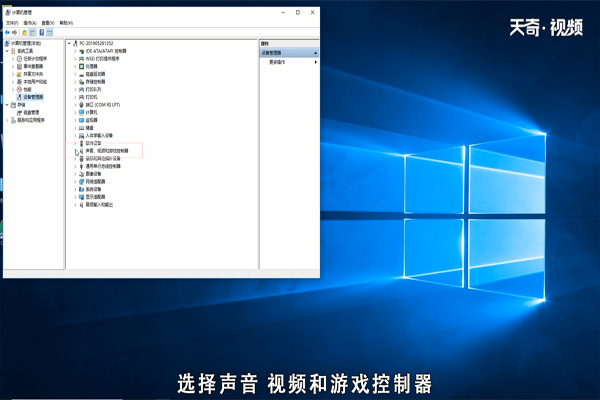Click the IDE ATA/ATAPI 控制器 icon

(82, 51)
